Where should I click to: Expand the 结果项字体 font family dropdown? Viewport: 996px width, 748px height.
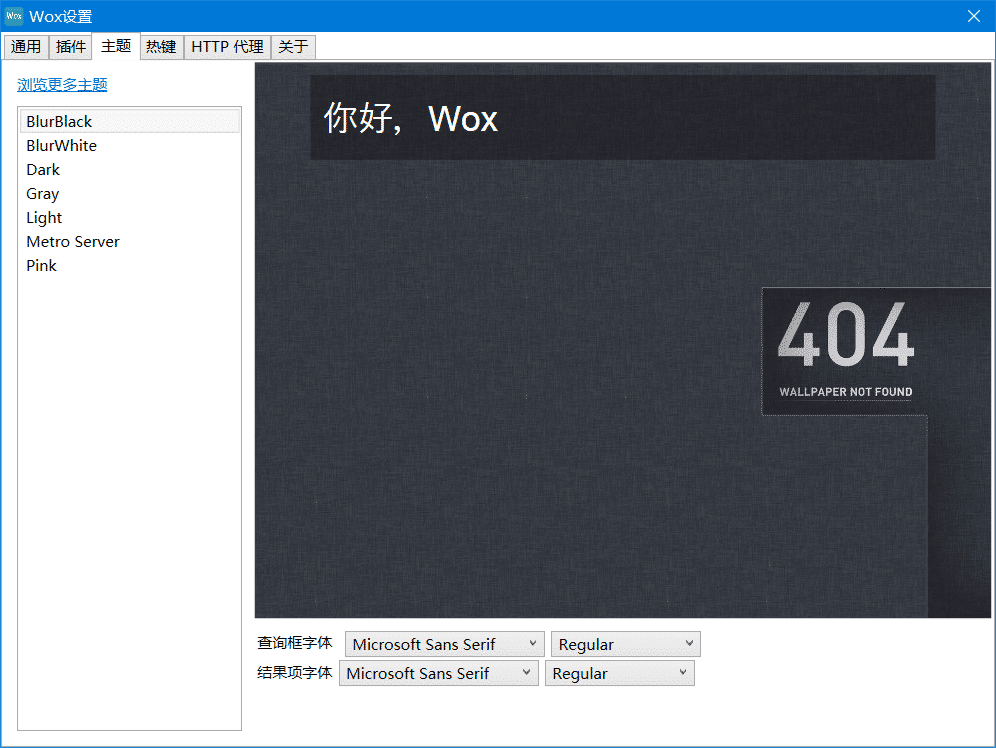click(439, 673)
